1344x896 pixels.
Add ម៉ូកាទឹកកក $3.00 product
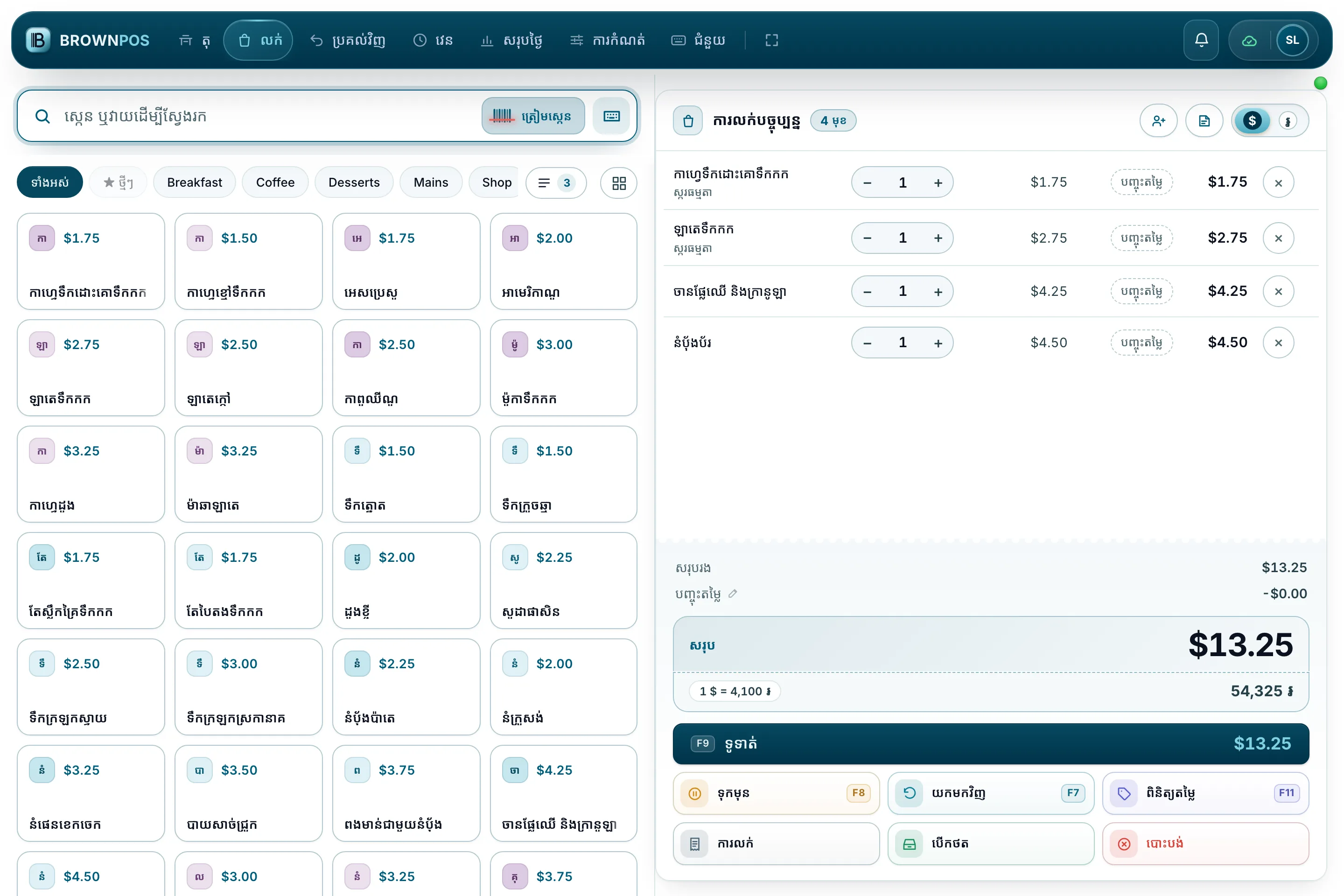click(563, 368)
